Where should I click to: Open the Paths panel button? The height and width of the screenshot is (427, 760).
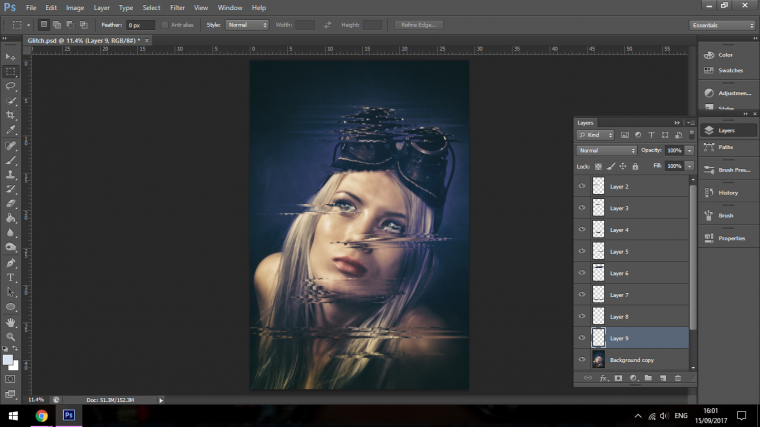tap(728, 147)
